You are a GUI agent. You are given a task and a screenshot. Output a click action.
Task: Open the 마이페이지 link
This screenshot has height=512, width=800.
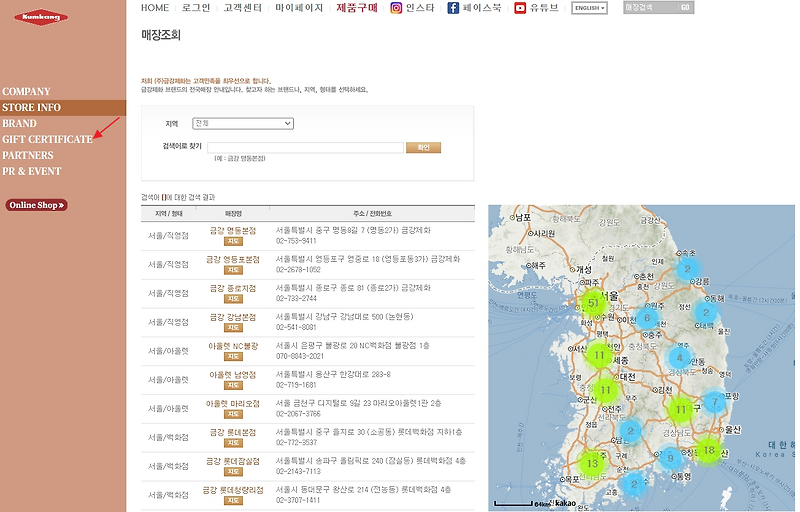tap(299, 8)
